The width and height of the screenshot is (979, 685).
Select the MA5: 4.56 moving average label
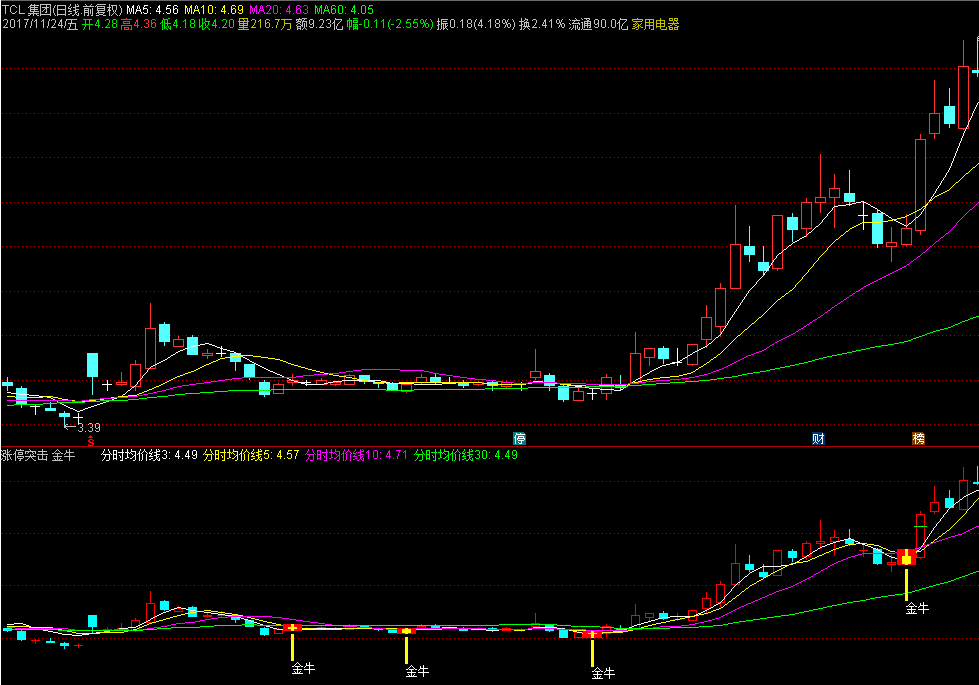coord(152,10)
